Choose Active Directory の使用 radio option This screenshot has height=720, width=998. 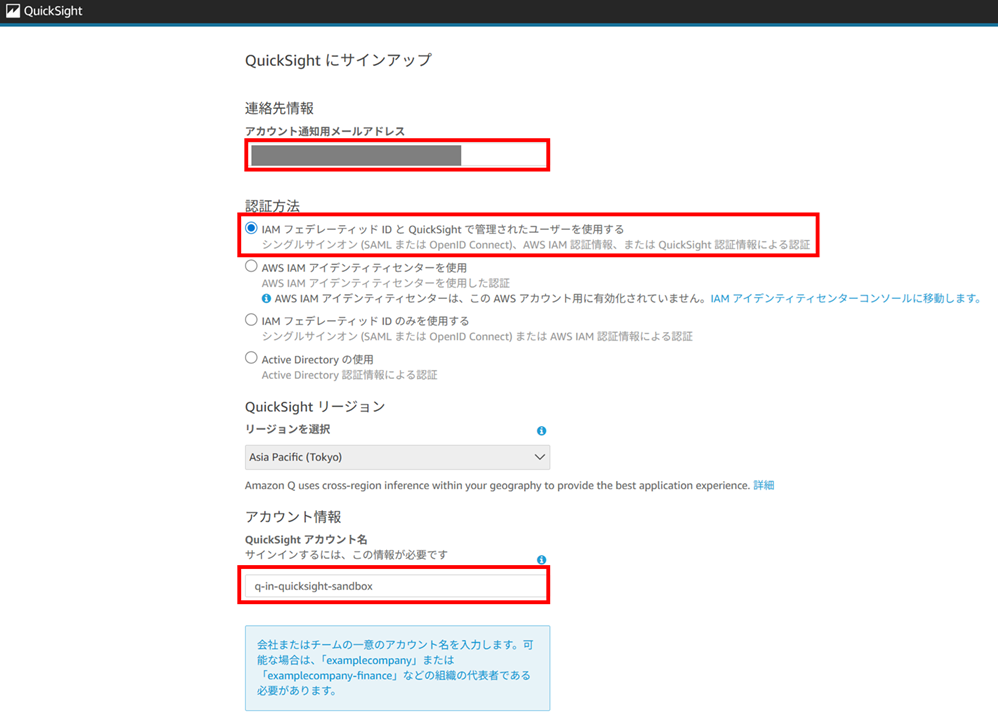click(251, 358)
